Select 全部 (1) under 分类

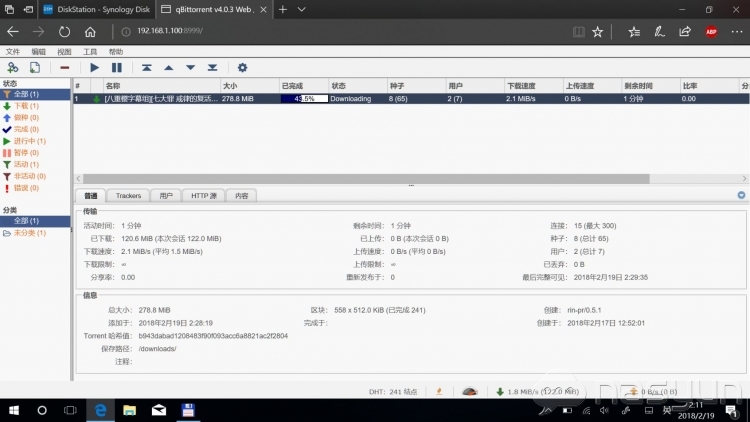(x=35, y=221)
